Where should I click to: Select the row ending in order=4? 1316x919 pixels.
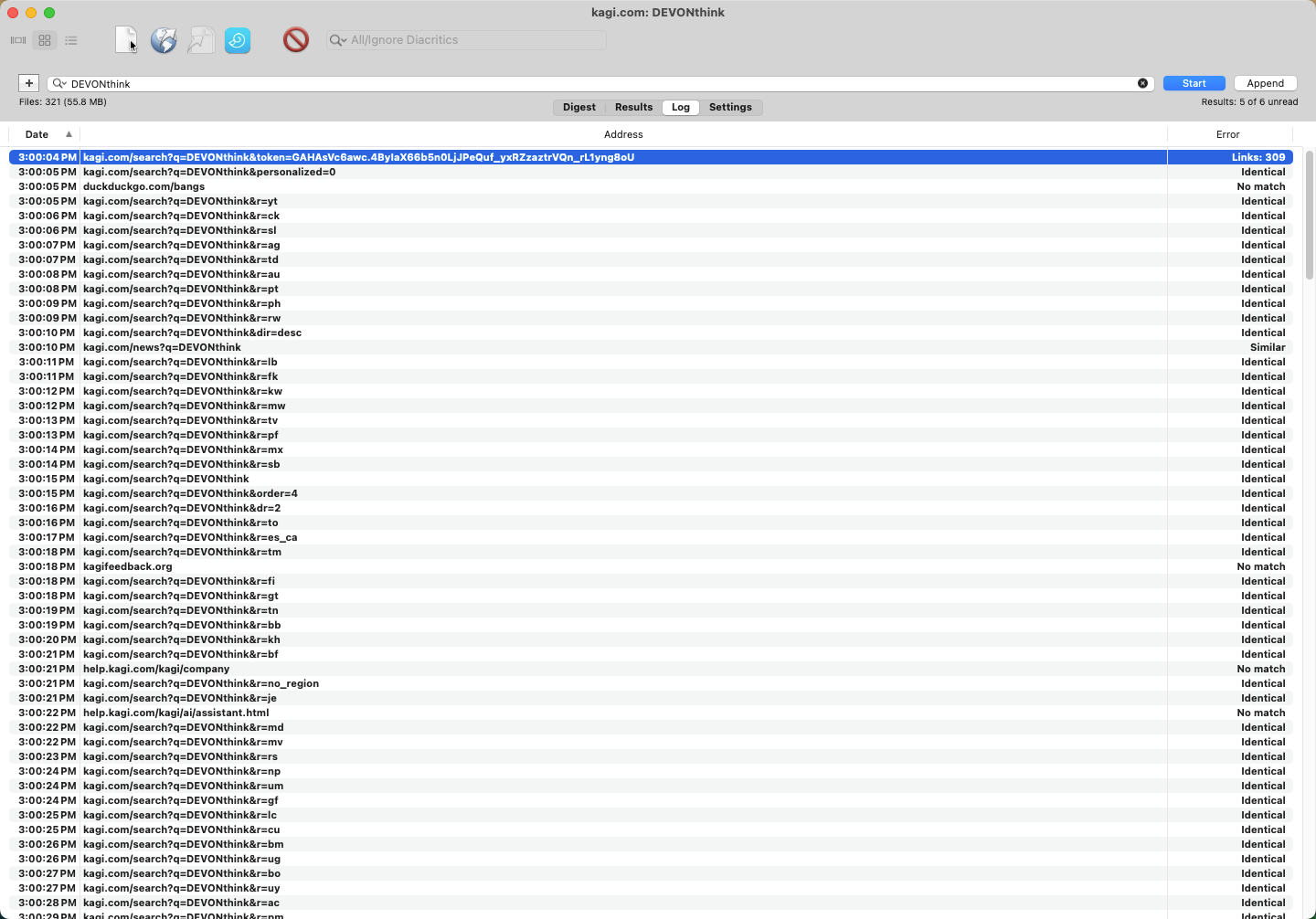651,493
